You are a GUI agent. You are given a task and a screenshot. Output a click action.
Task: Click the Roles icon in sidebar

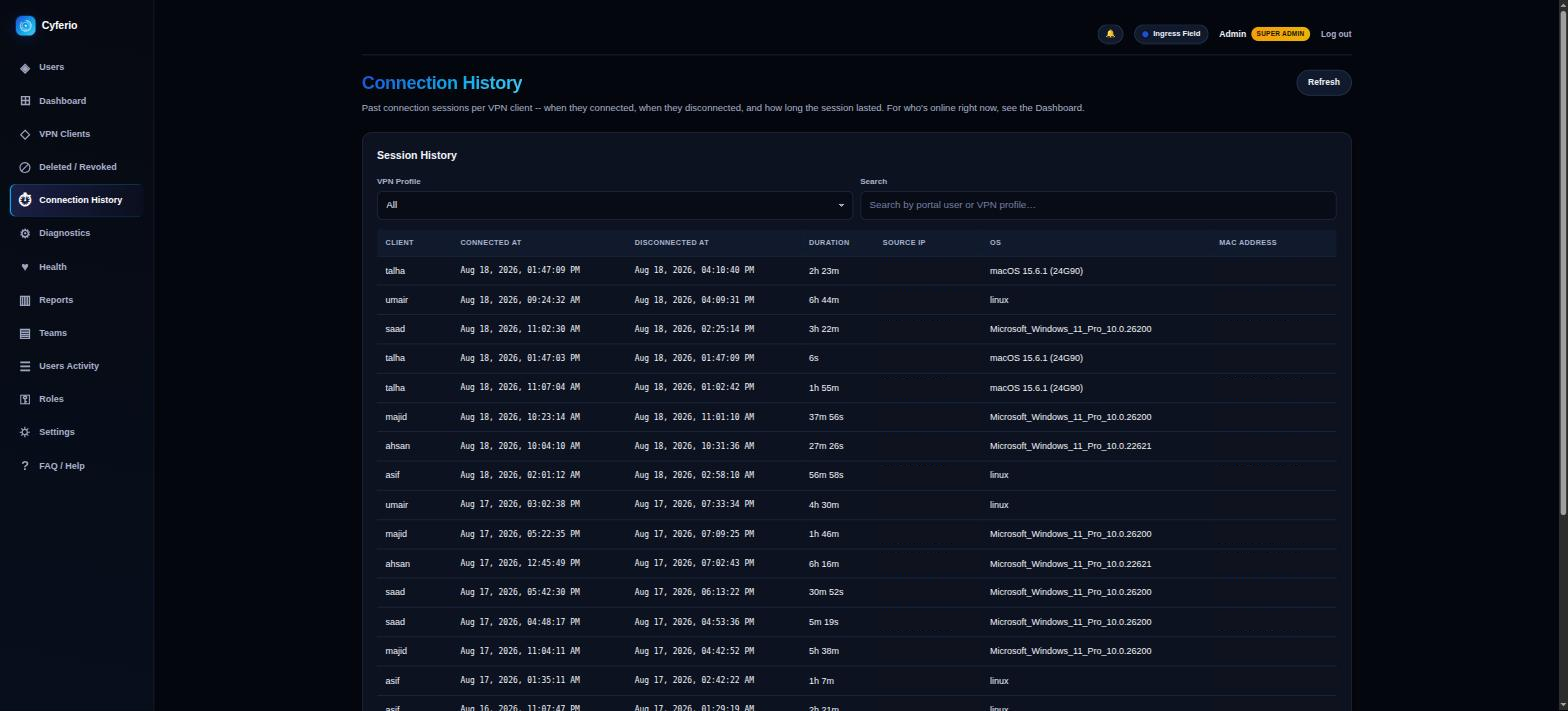[x=25, y=399]
